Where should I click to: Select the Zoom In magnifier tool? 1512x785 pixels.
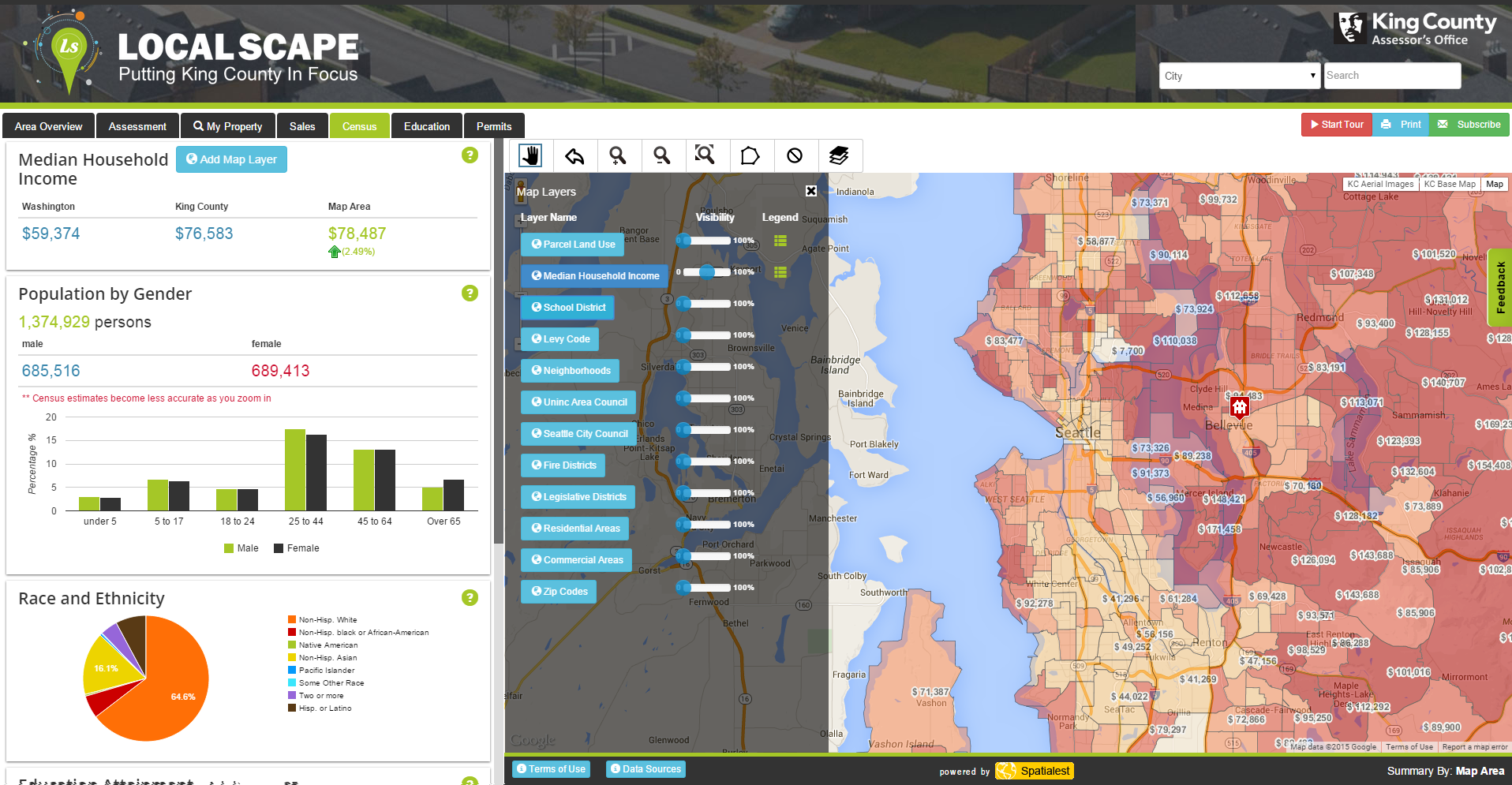point(619,155)
